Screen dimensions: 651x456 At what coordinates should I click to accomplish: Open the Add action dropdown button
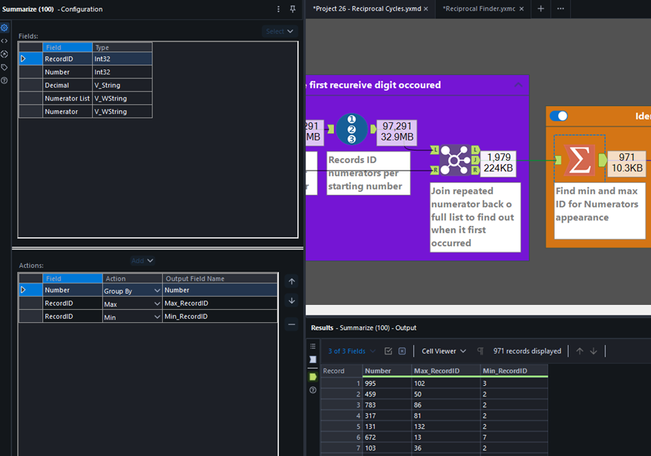(144, 260)
